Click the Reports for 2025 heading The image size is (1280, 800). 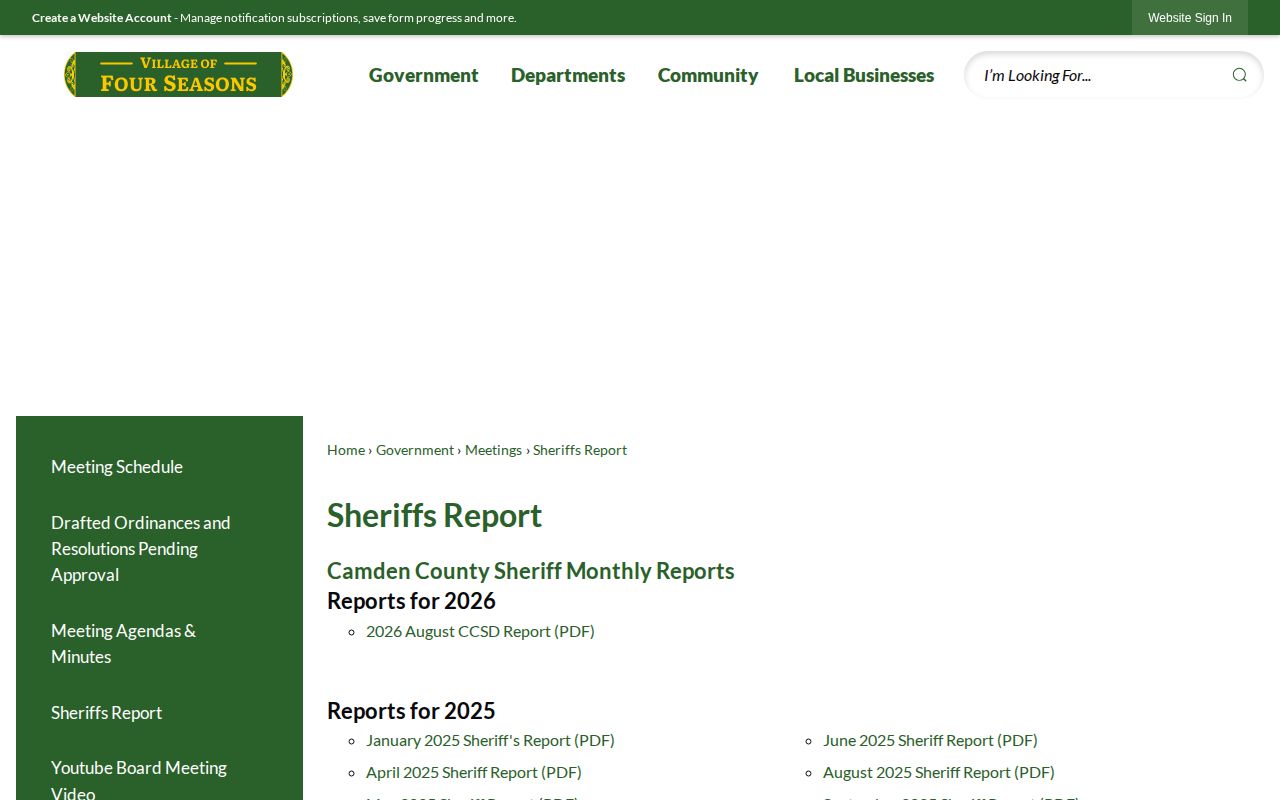[411, 711]
